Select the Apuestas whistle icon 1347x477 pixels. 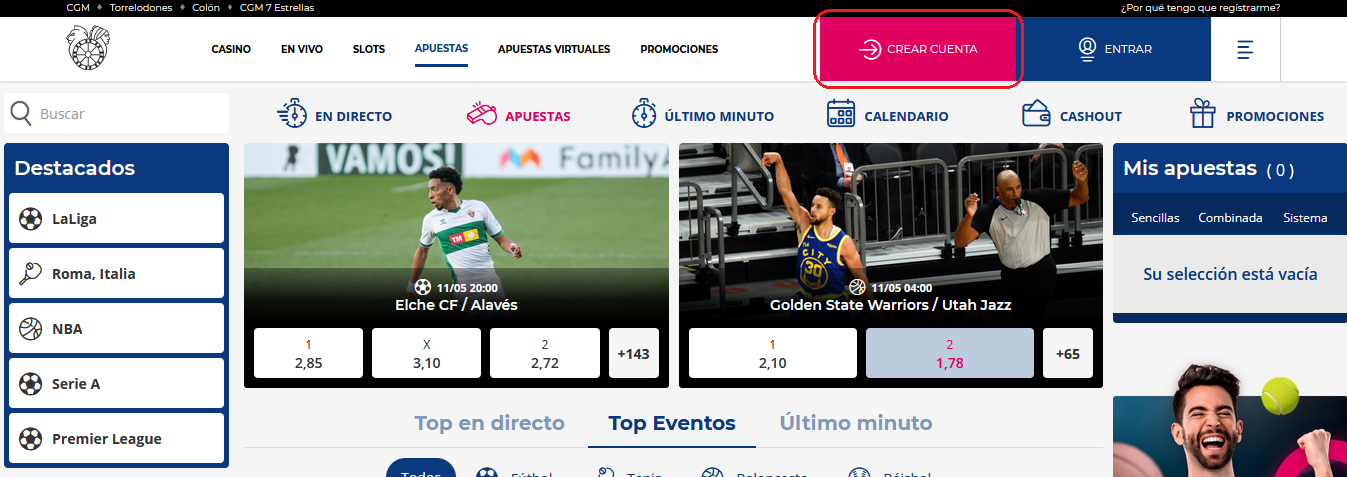click(x=482, y=114)
